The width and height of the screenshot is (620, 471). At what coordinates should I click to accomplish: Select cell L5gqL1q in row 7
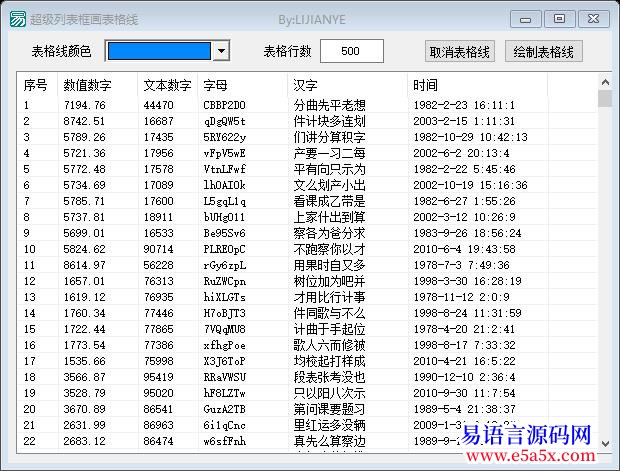coord(225,201)
